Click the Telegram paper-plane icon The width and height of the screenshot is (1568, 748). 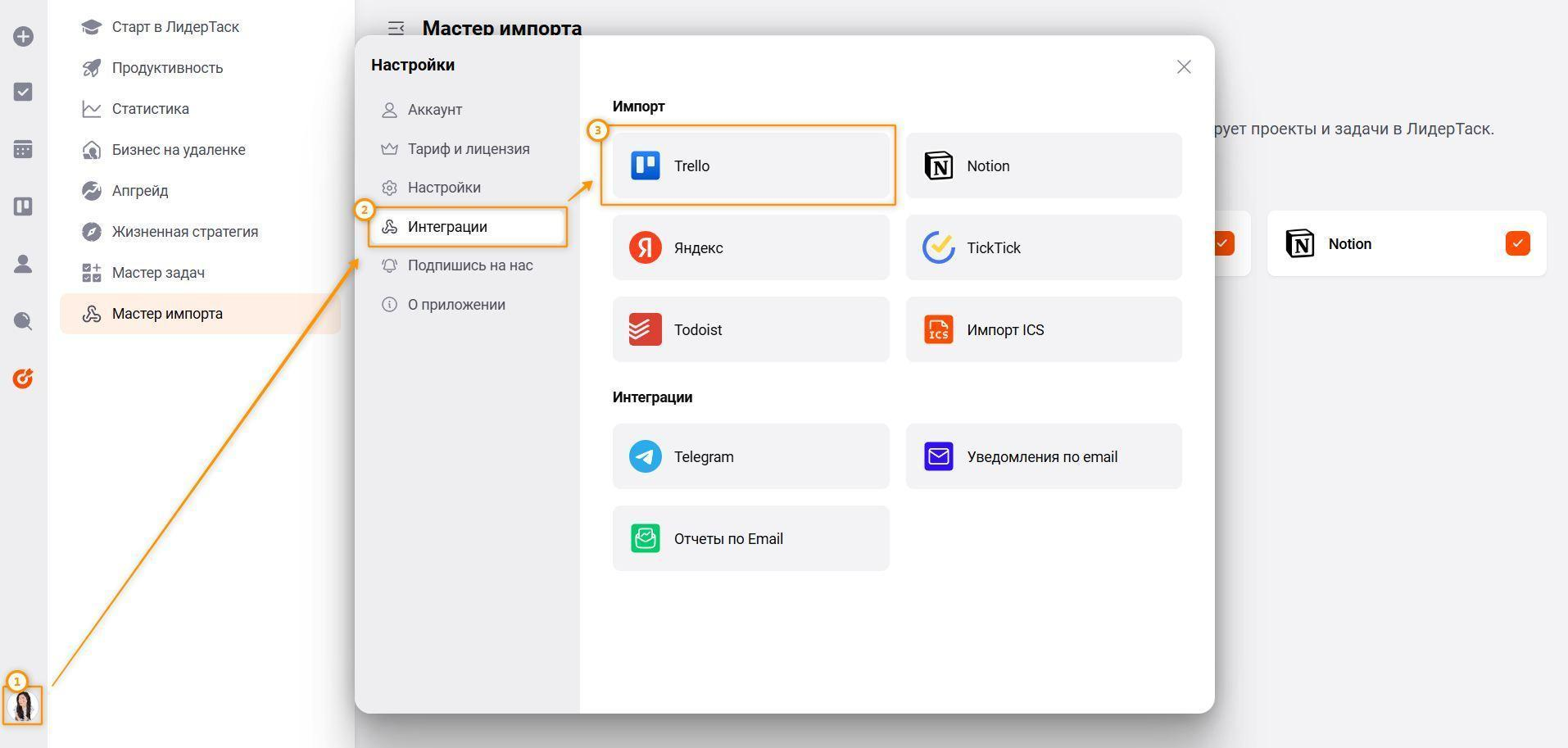coord(646,456)
